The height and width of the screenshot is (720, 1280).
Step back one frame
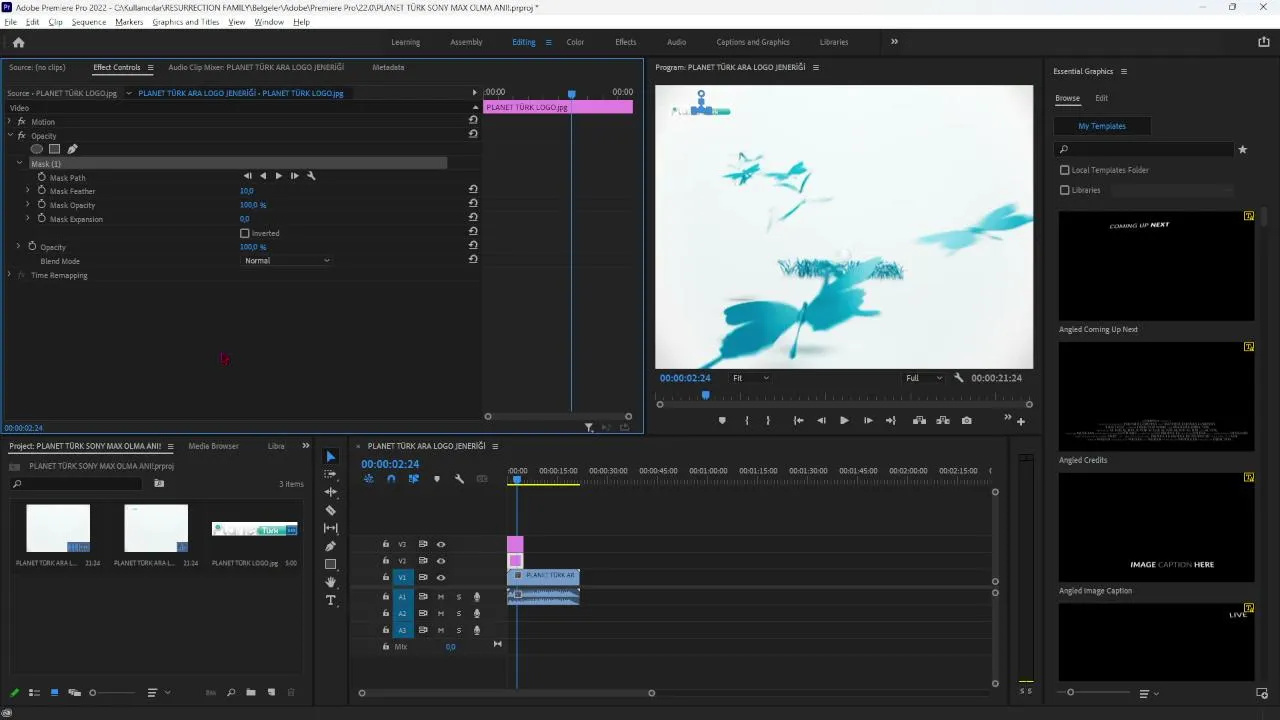[x=821, y=420]
